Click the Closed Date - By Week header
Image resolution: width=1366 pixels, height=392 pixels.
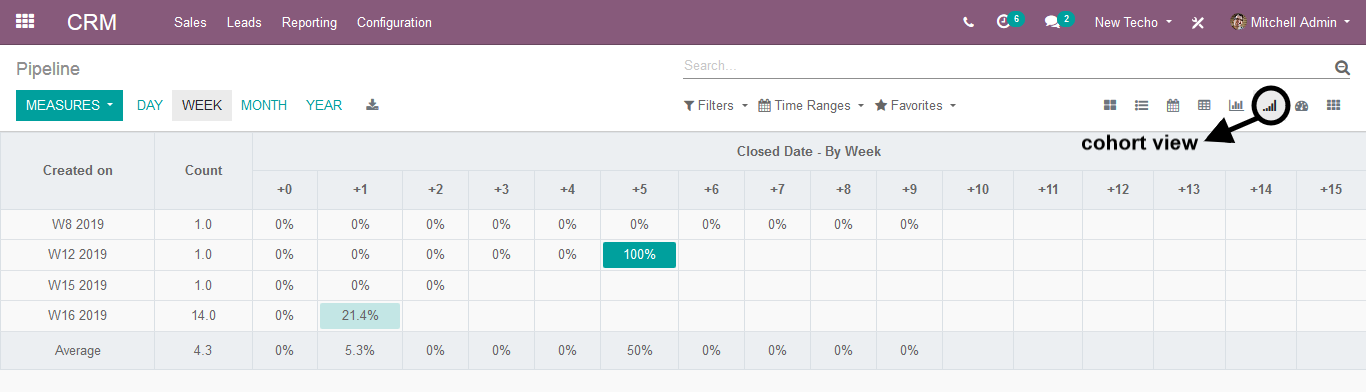click(809, 152)
